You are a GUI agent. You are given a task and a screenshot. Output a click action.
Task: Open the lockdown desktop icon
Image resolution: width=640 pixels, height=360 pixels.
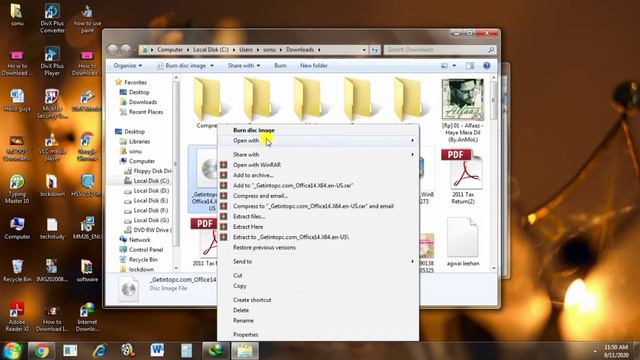[52, 186]
